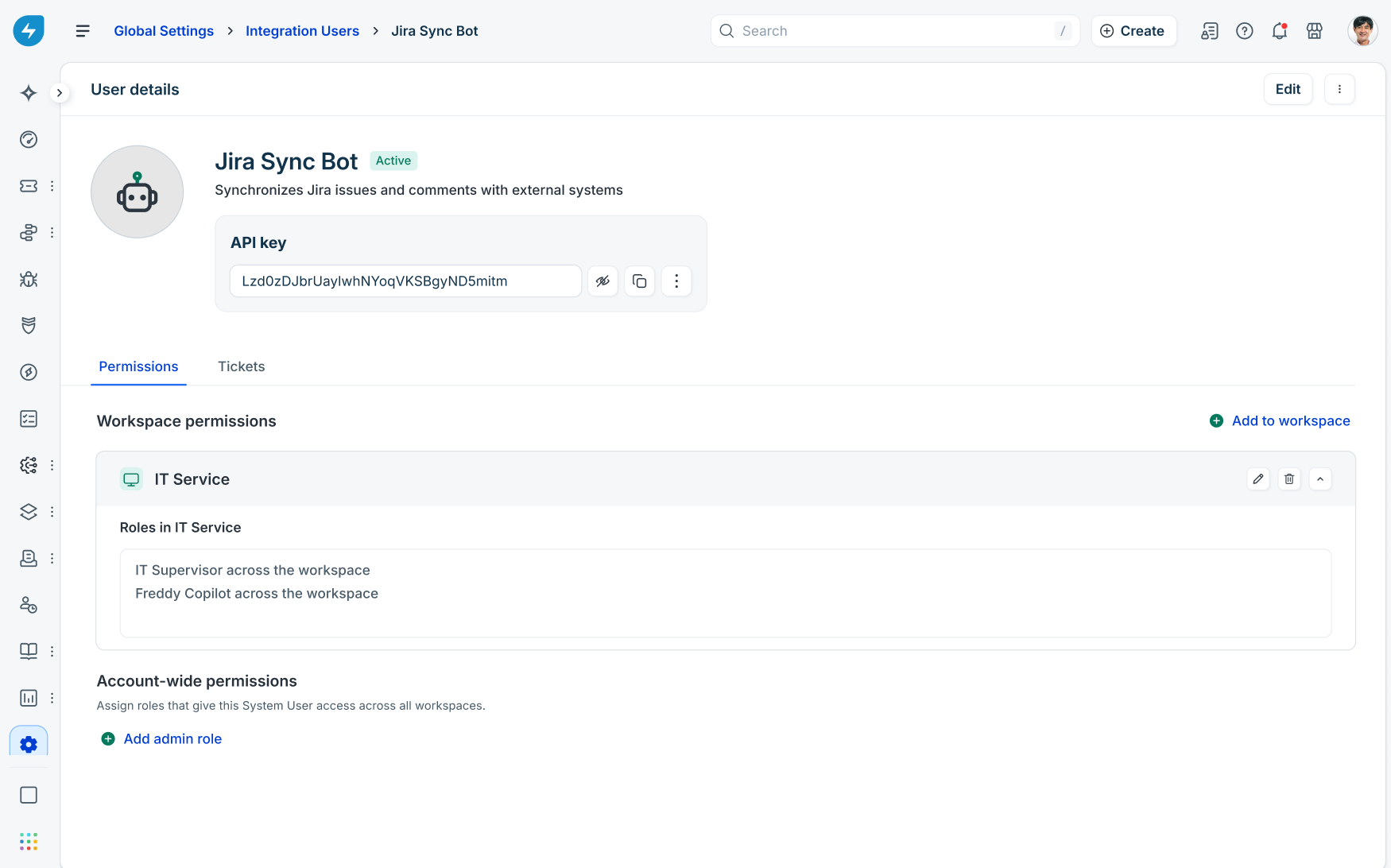Click the Freshservice lightning bolt logo
The width and height of the screenshot is (1391, 868).
29,31
